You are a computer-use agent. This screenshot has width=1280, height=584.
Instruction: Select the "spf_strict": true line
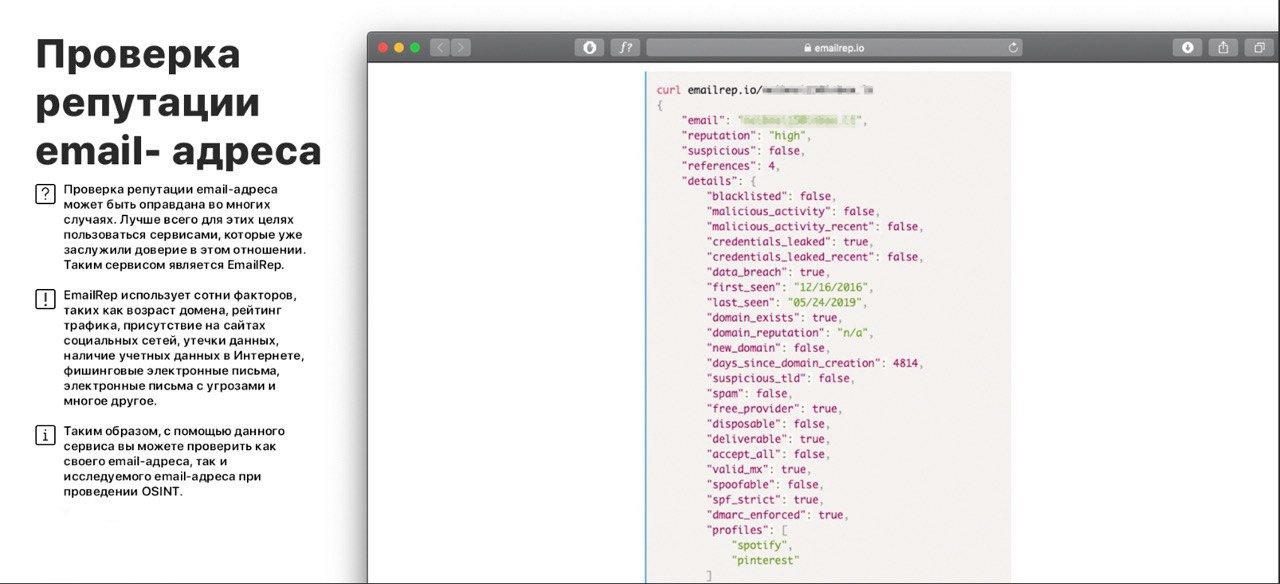tap(765, 499)
